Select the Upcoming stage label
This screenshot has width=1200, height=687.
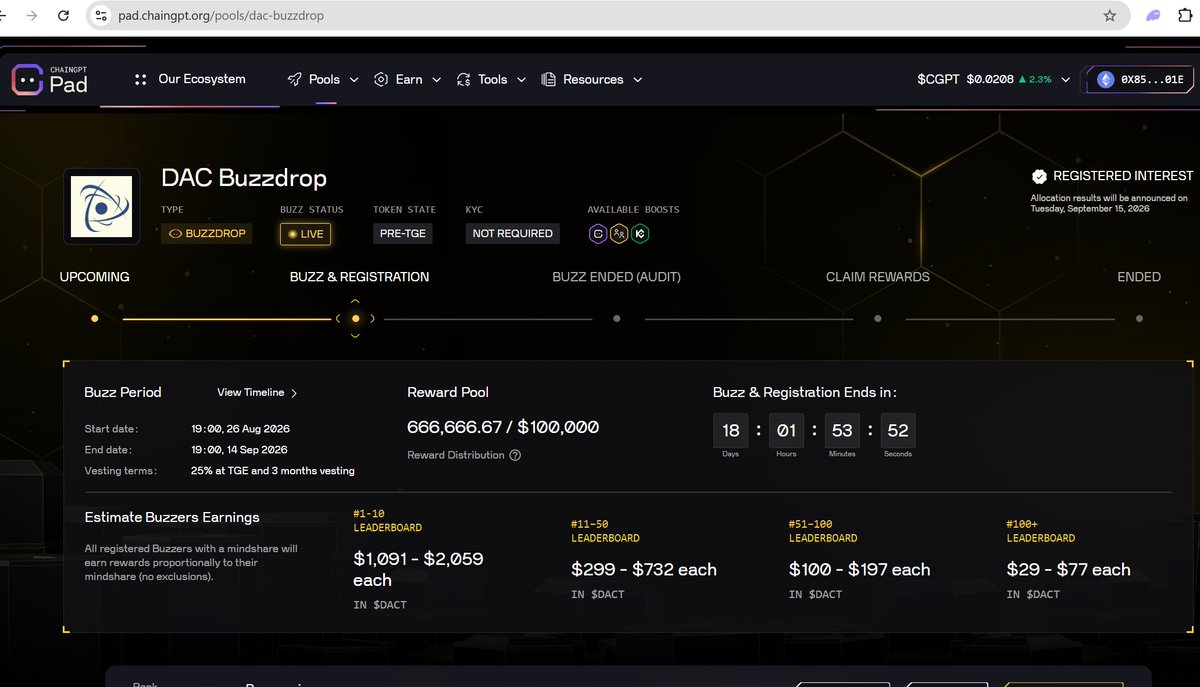[x=95, y=277]
